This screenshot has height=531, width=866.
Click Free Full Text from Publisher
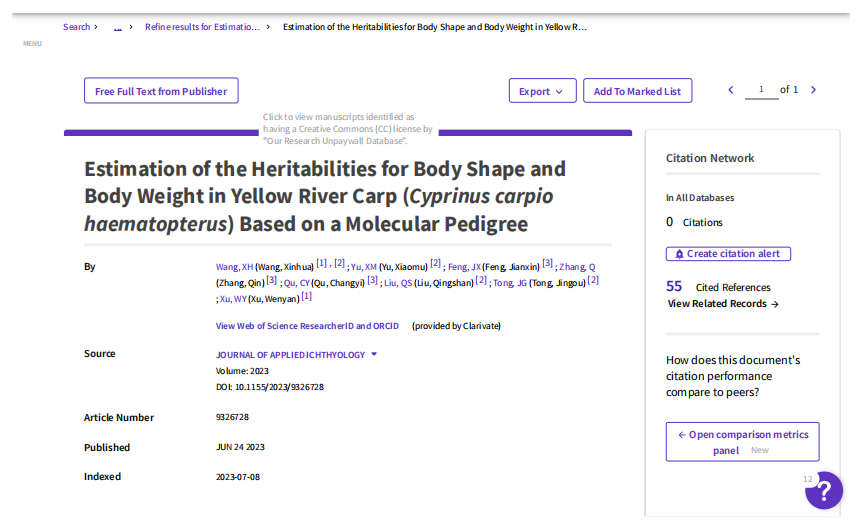tap(161, 91)
